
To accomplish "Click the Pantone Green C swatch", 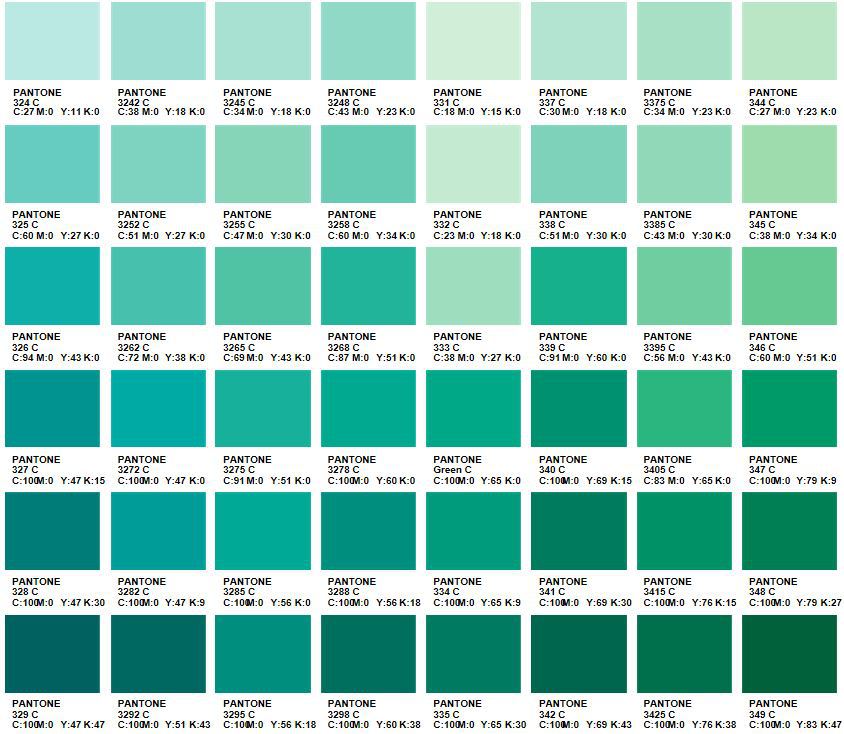I will 473,408.
